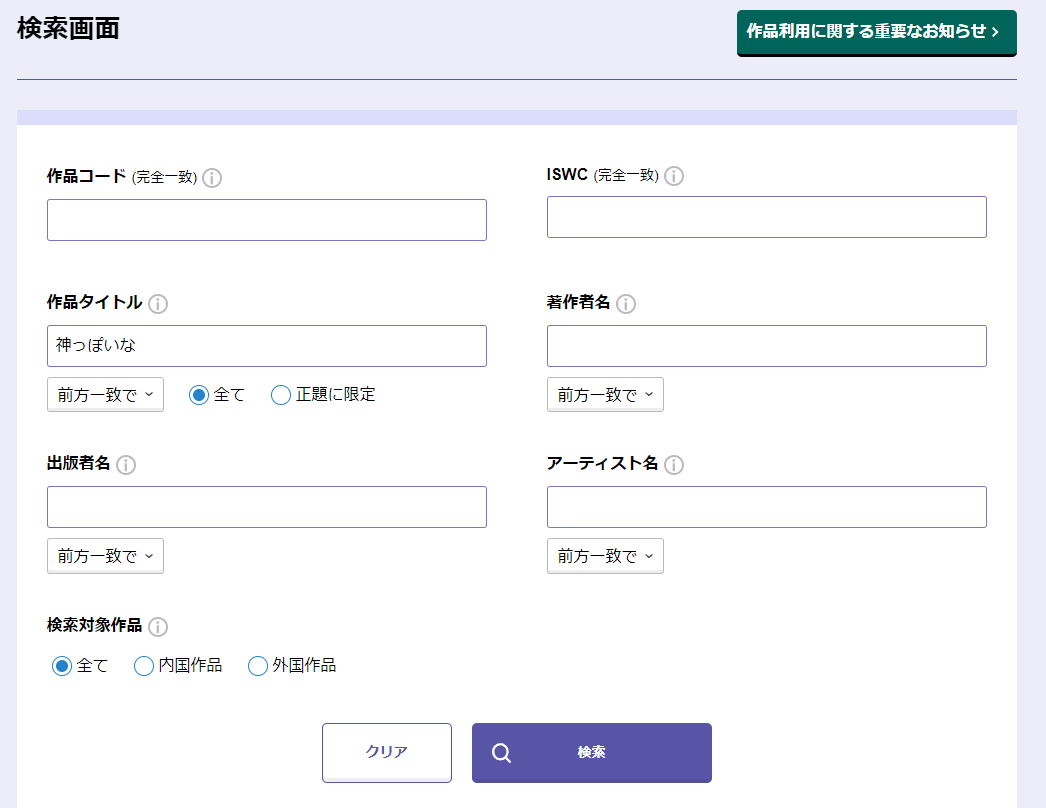Open 前方一致で dropdown under 作品タイトル

105,395
